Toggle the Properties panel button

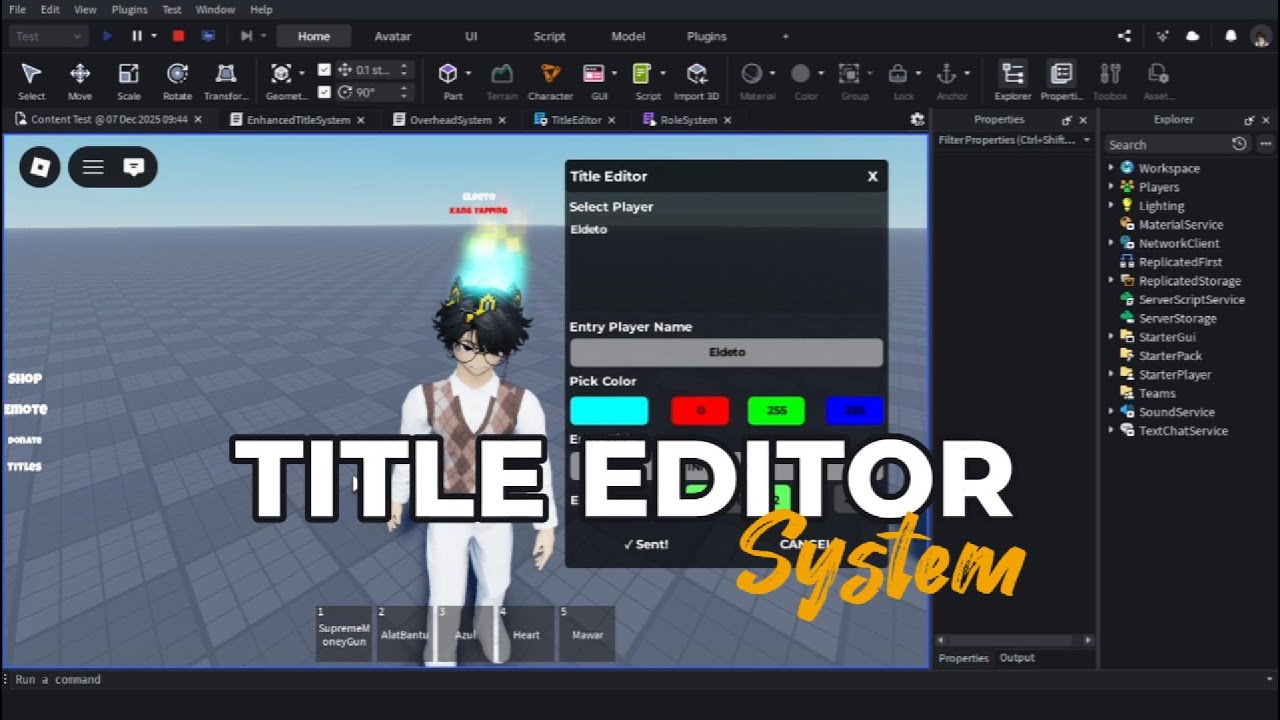1061,81
